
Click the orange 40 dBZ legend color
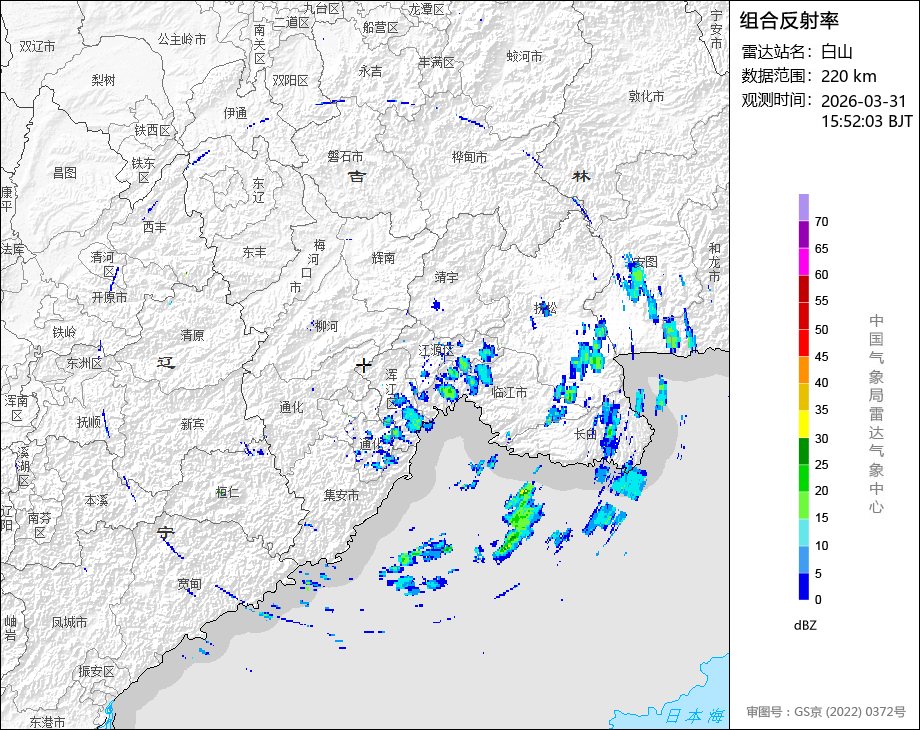pos(804,370)
